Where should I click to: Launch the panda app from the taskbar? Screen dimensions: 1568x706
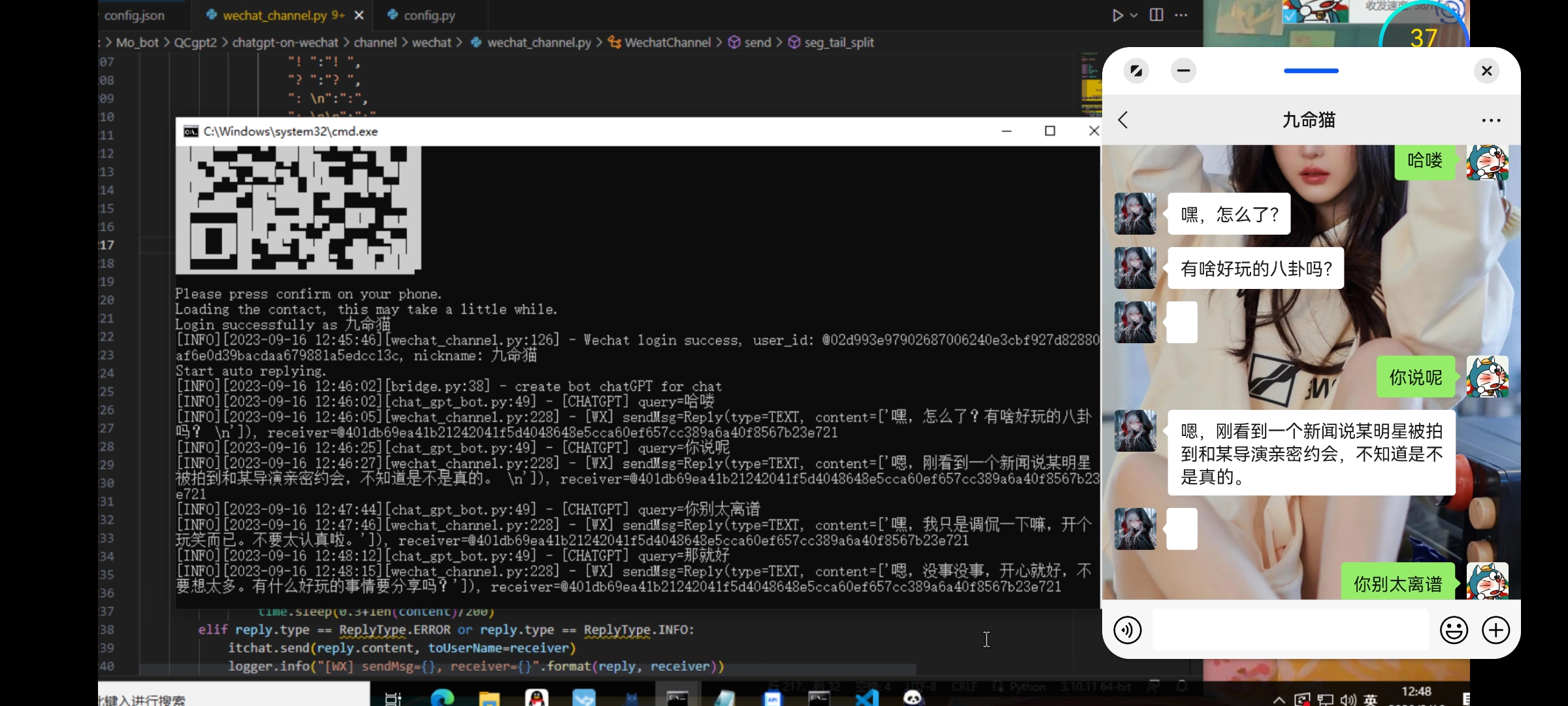(913, 697)
